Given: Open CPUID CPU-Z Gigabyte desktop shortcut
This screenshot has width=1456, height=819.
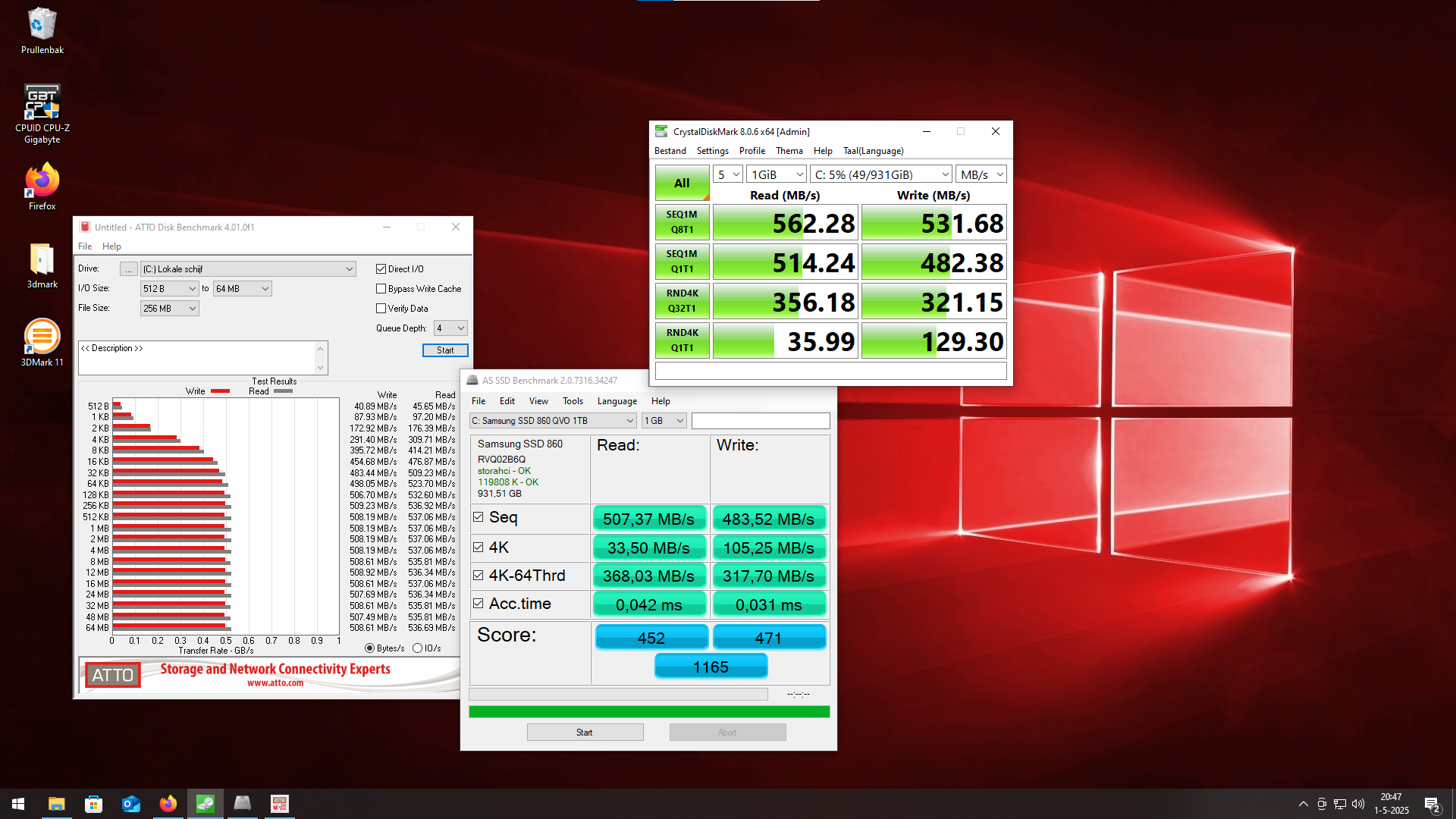Looking at the screenshot, I should click(42, 114).
